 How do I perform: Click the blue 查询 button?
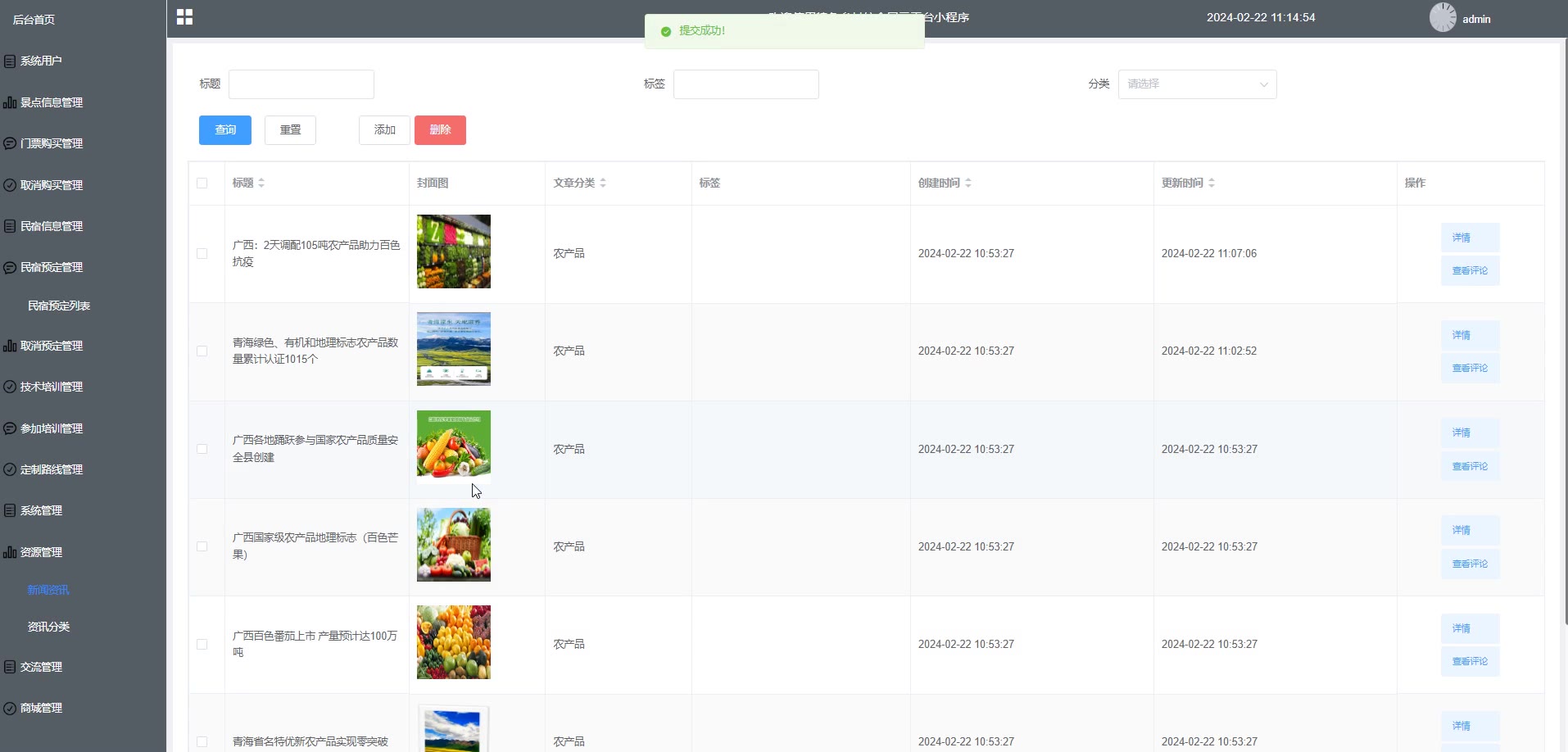click(225, 130)
